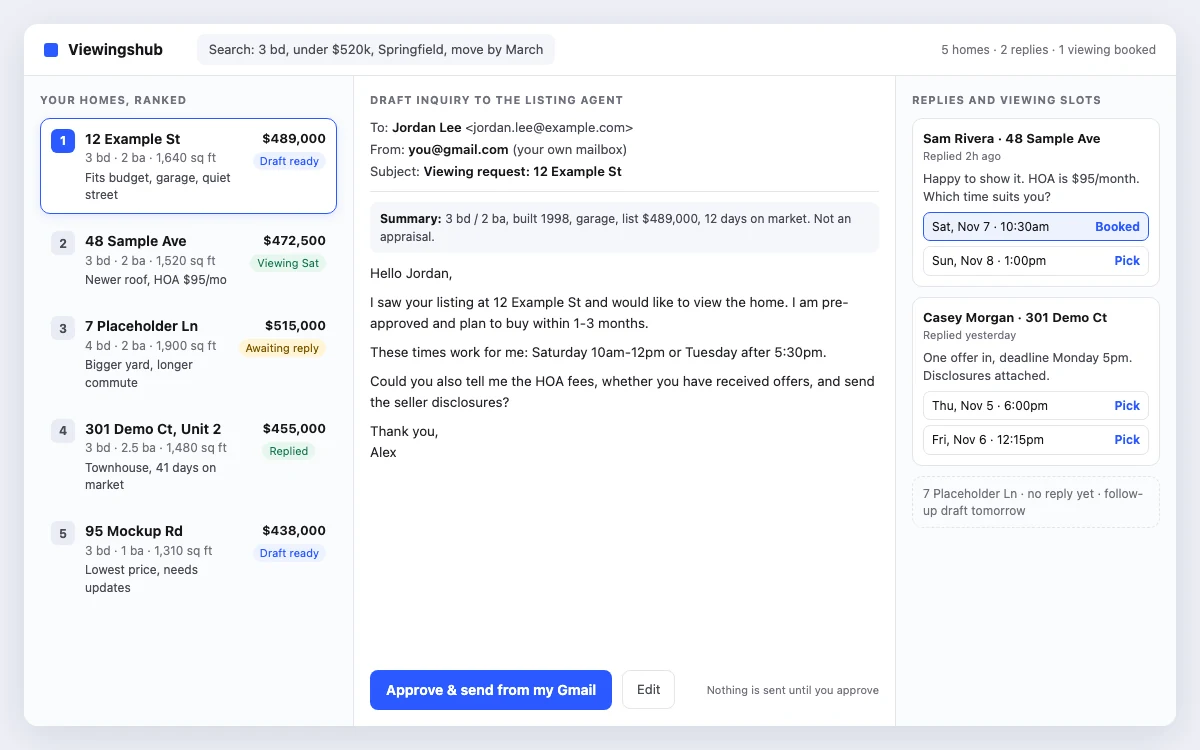Open the search criteria pill in header
Viewport: 1200px width, 750px height.
pos(376,50)
